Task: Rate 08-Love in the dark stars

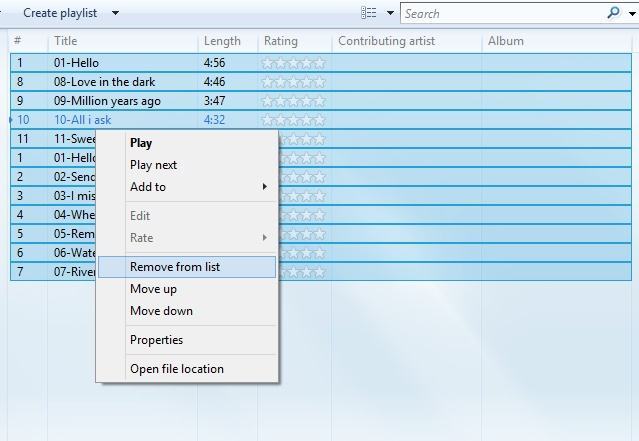Action: (x=293, y=82)
